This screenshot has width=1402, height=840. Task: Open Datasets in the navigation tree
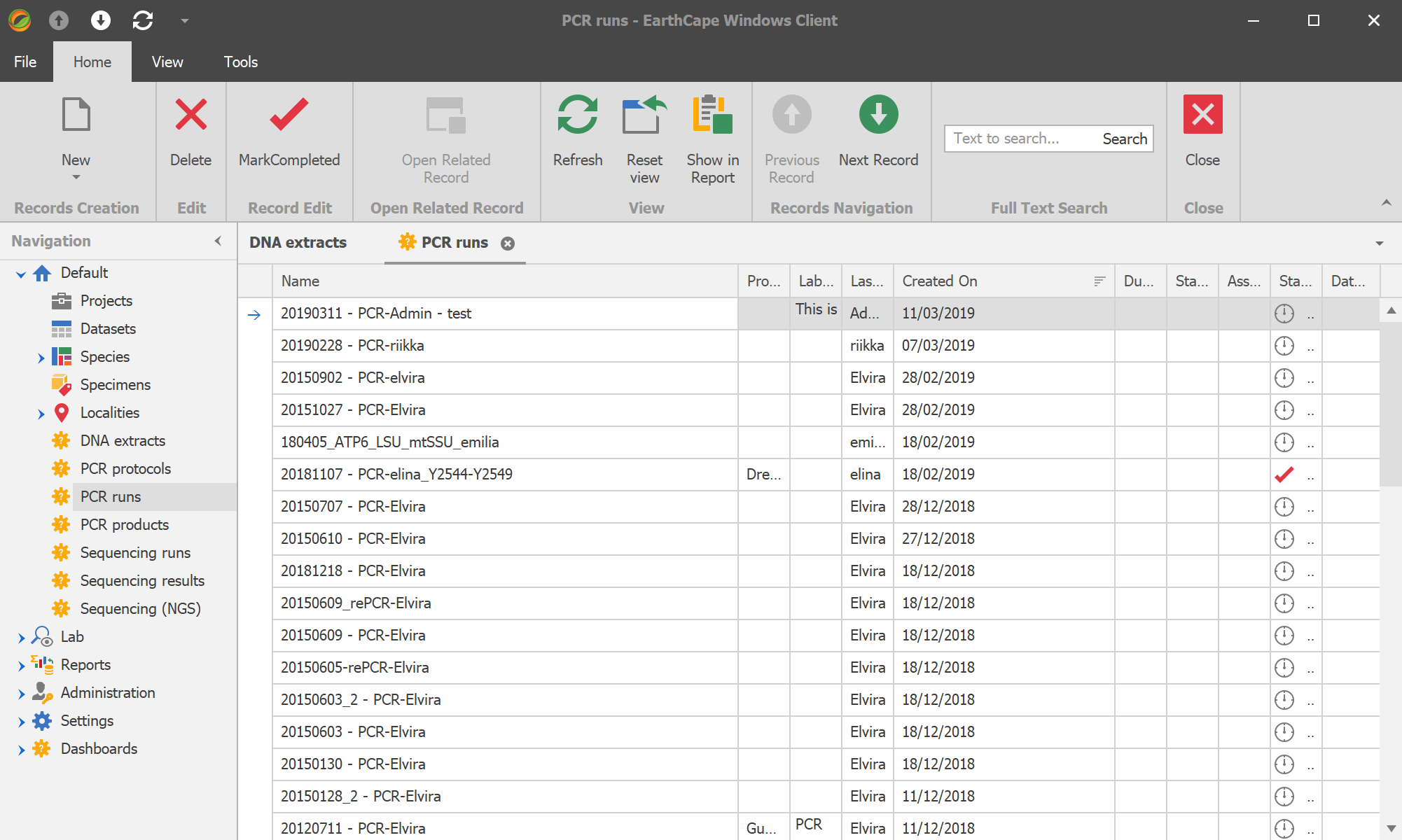(108, 328)
